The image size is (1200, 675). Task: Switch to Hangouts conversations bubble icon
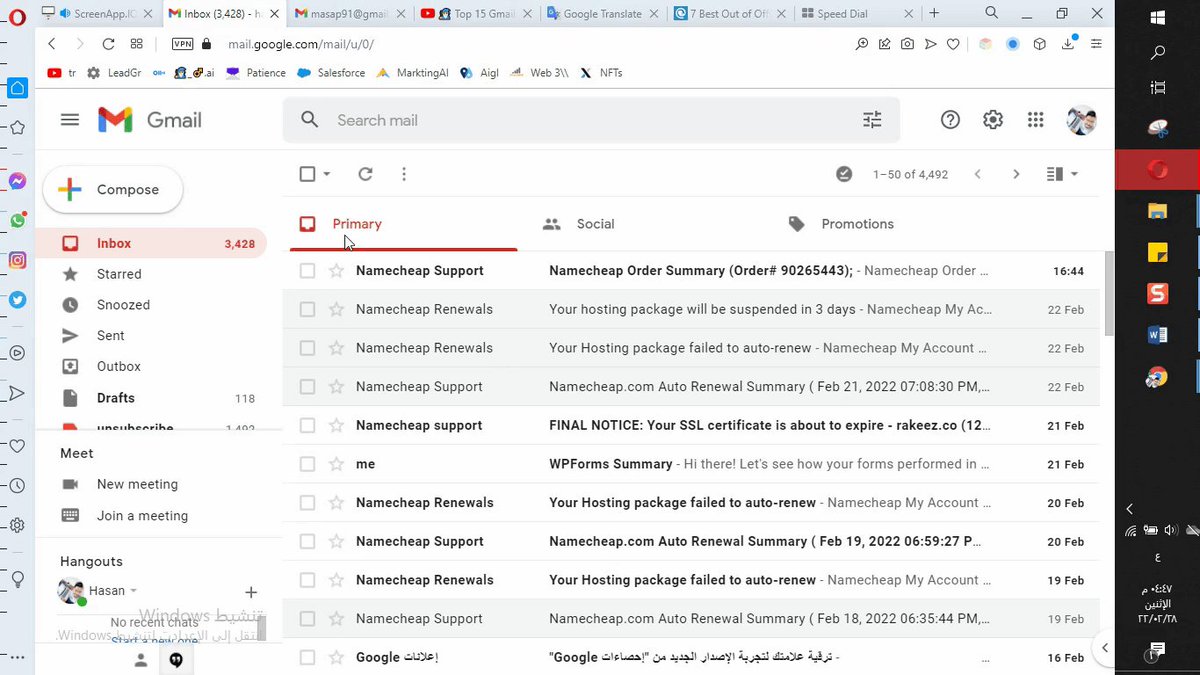pos(176,660)
